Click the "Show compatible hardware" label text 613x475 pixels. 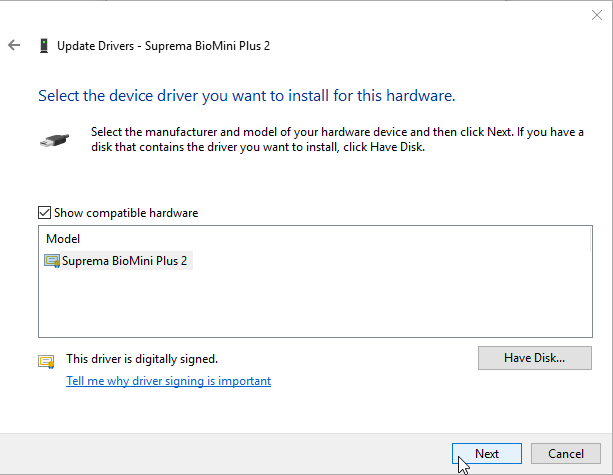[126, 213]
